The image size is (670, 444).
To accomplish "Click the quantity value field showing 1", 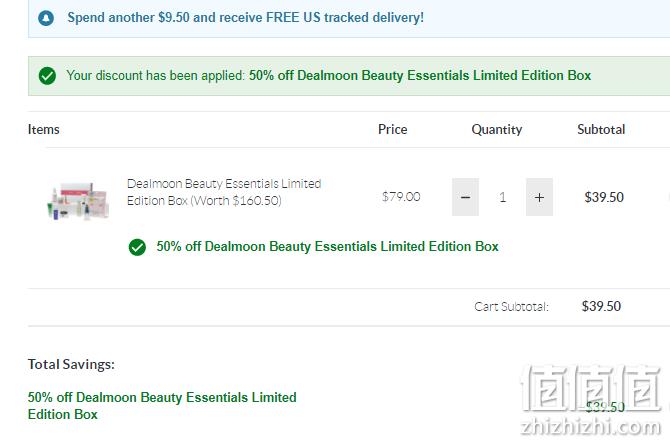I will tap(502, 197).
